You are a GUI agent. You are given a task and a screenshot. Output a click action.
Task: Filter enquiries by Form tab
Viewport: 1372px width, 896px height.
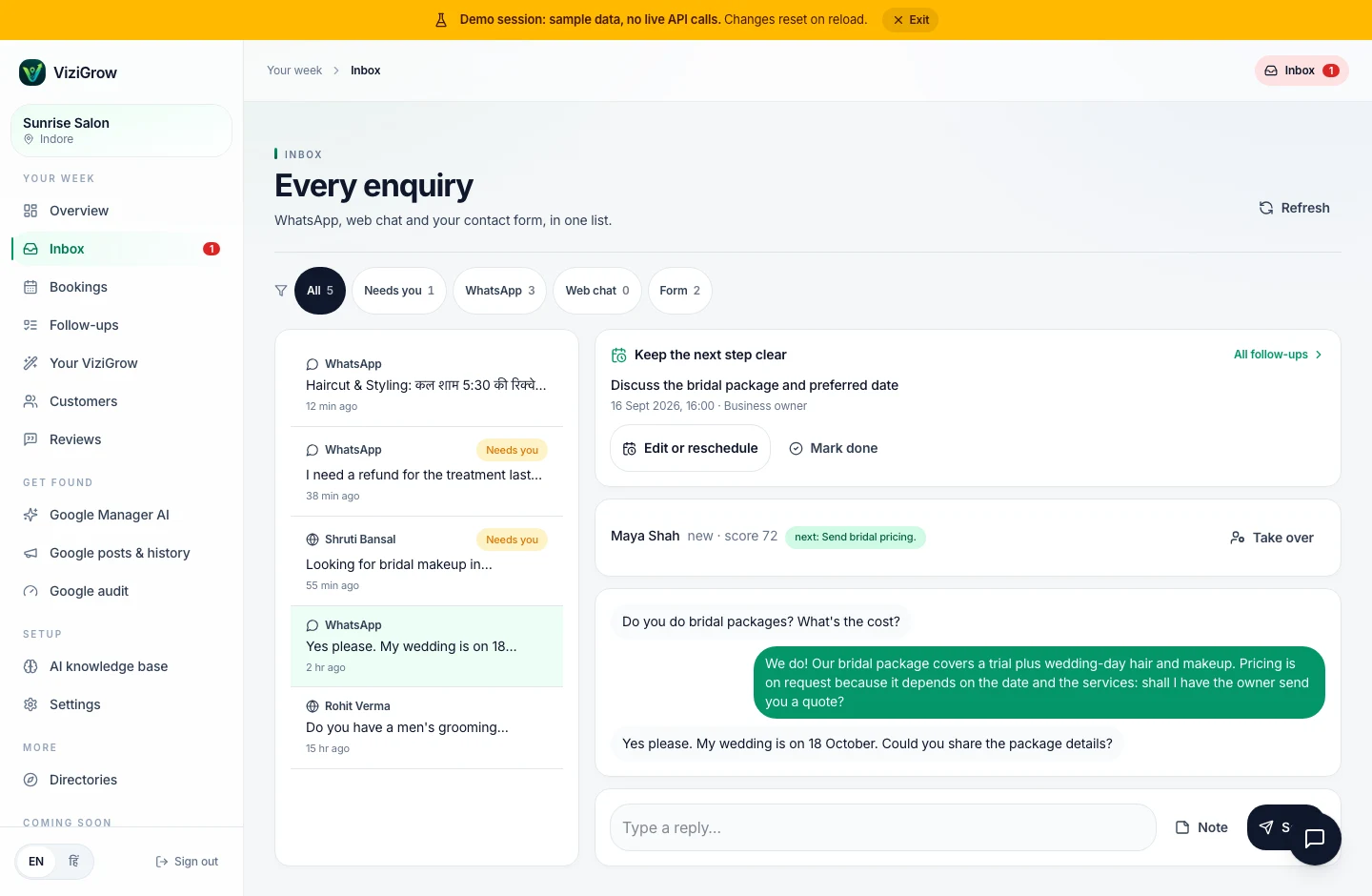click(x=680, y=291)
